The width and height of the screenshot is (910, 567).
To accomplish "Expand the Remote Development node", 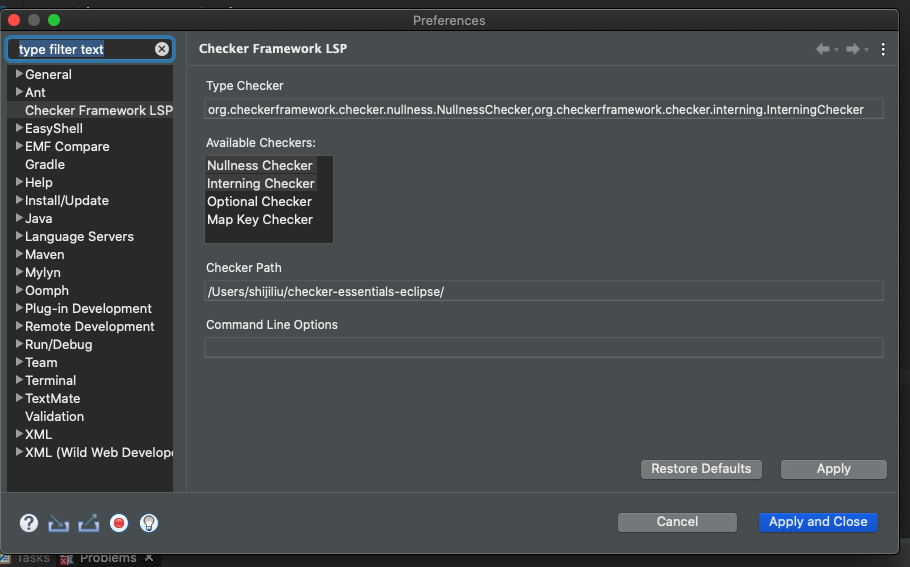I will (19, 326).
